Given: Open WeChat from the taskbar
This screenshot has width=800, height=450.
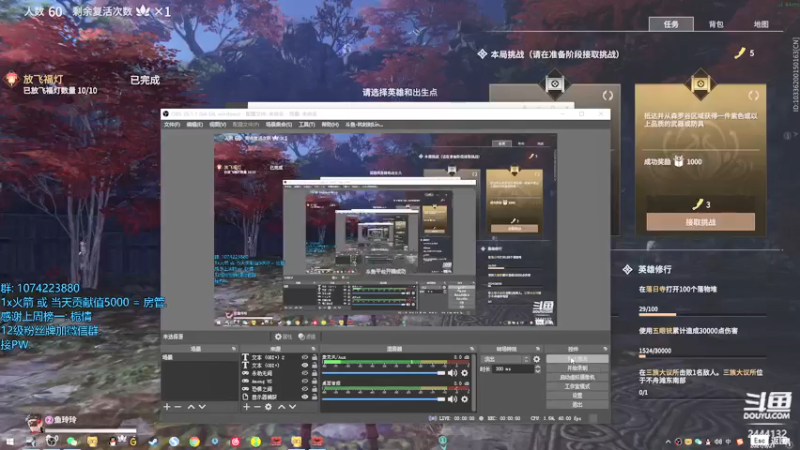Looking at the screenshot, I should pos(71,441).
